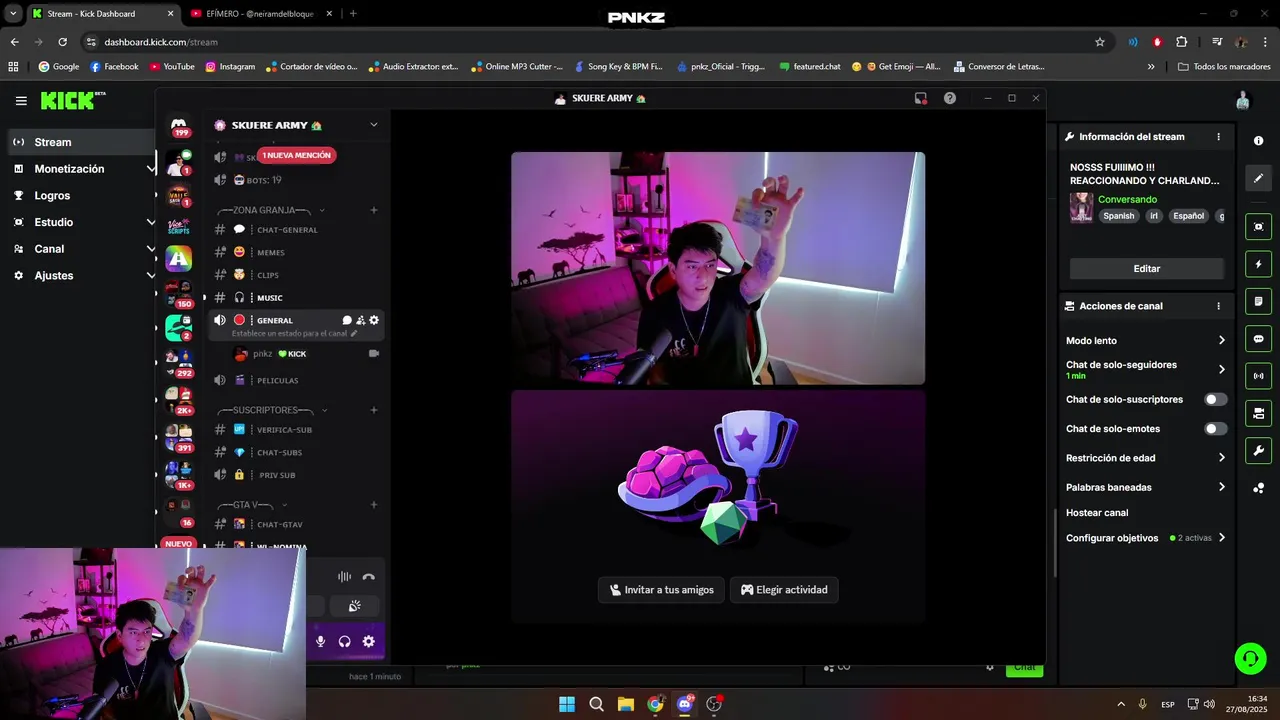Click the info icon in Kick right sidebar
The height and width of the screenshot is (720, 1280).
(x=1258, y=141)
